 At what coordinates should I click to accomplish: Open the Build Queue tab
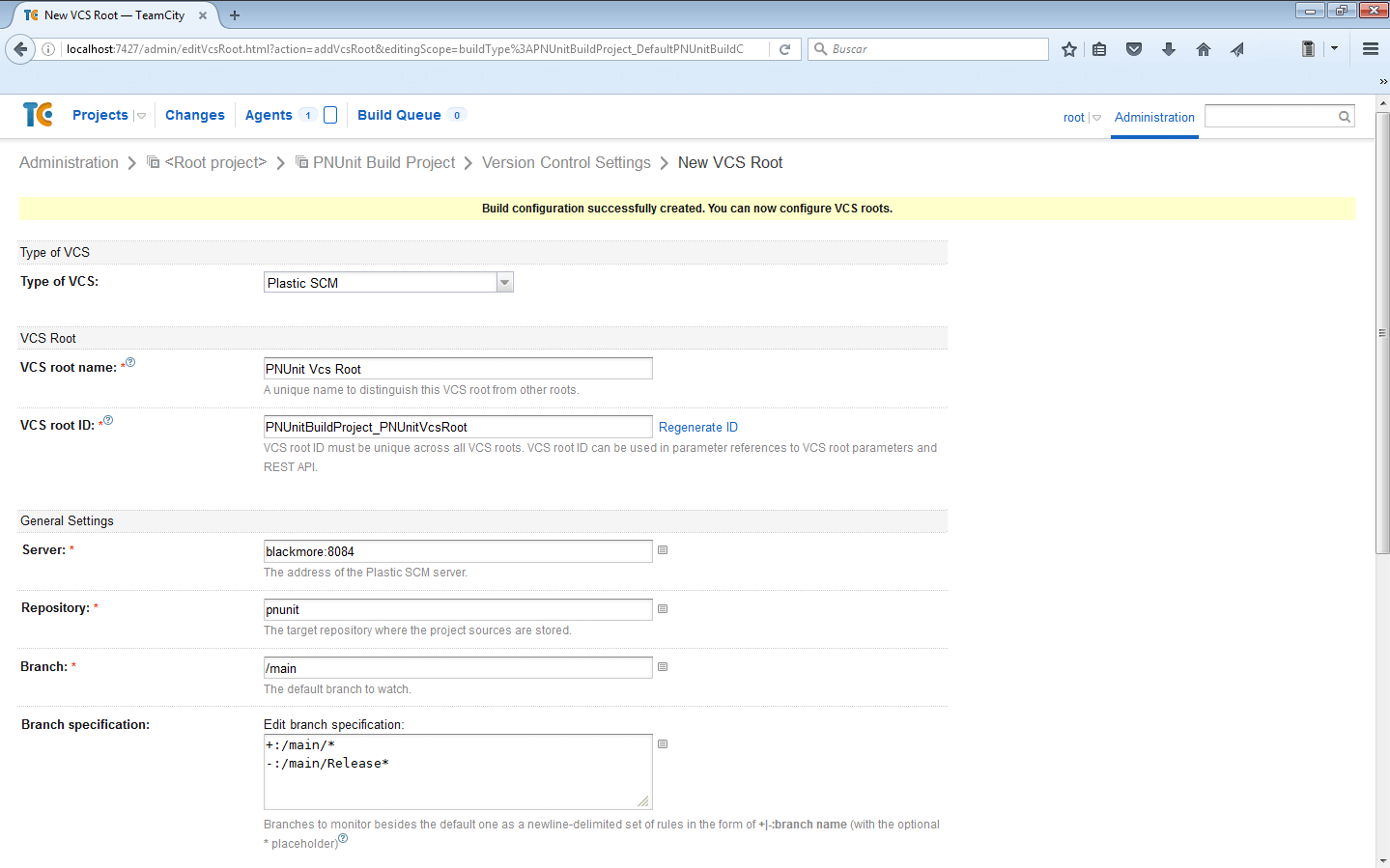click(399, 115)
